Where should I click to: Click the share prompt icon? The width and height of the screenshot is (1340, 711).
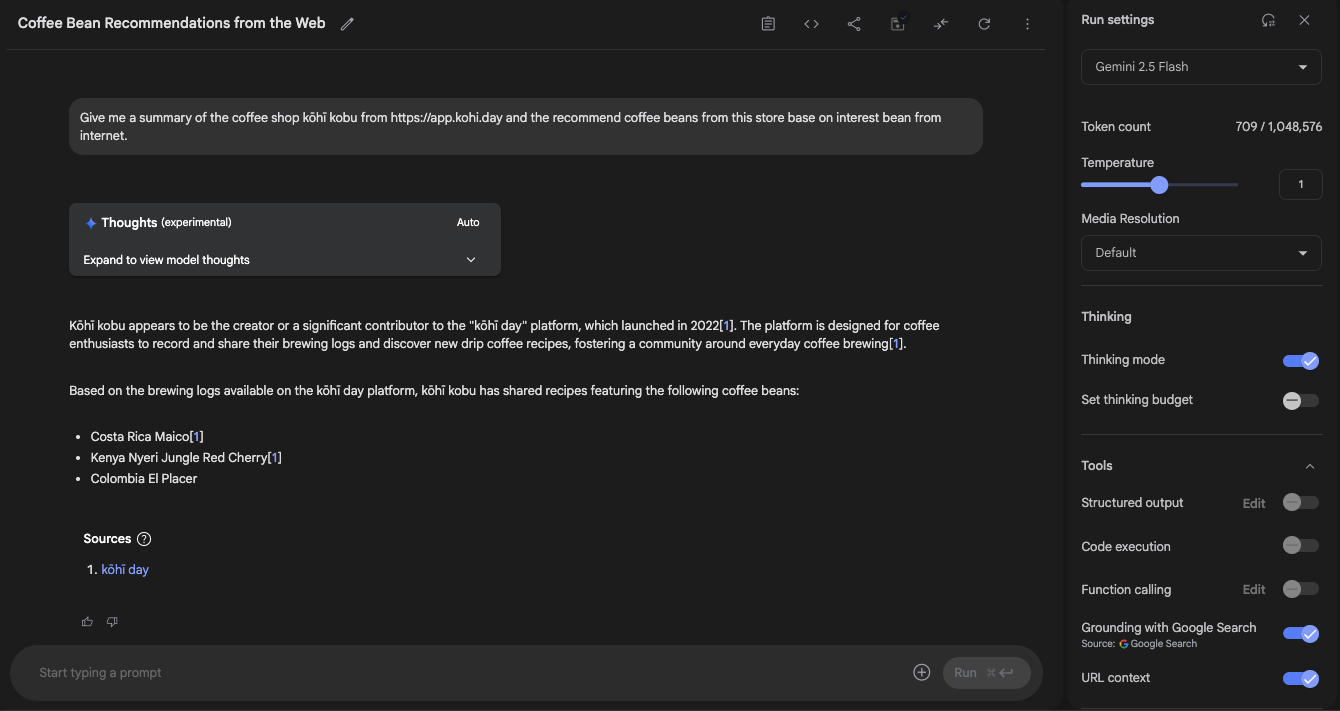tap(854, 24)
